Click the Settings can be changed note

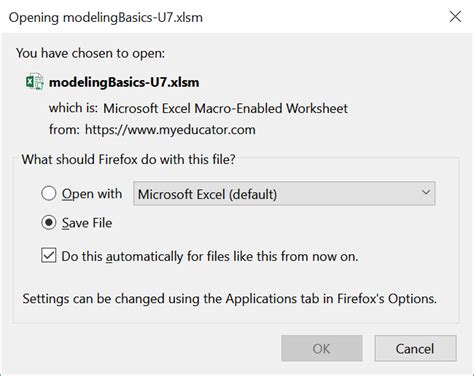pos(229,298)
